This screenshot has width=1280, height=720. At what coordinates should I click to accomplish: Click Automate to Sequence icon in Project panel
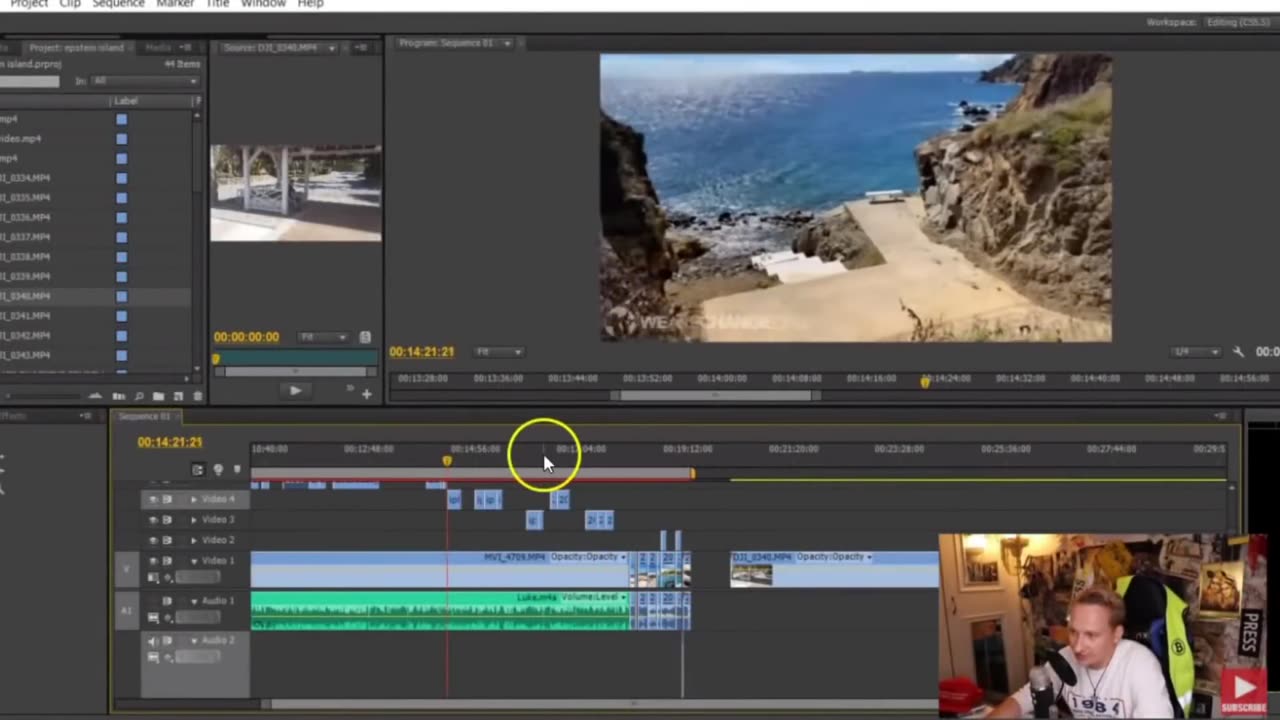[x=119, y=396]
